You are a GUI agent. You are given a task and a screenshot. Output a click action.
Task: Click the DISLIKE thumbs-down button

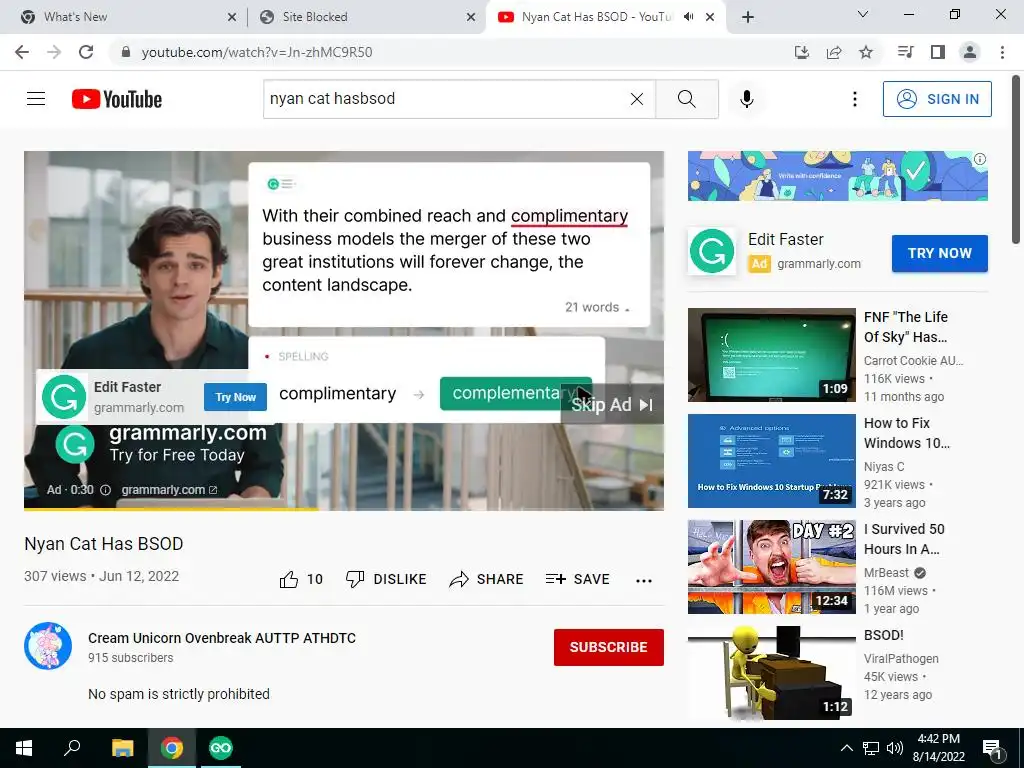pos(386,579)
